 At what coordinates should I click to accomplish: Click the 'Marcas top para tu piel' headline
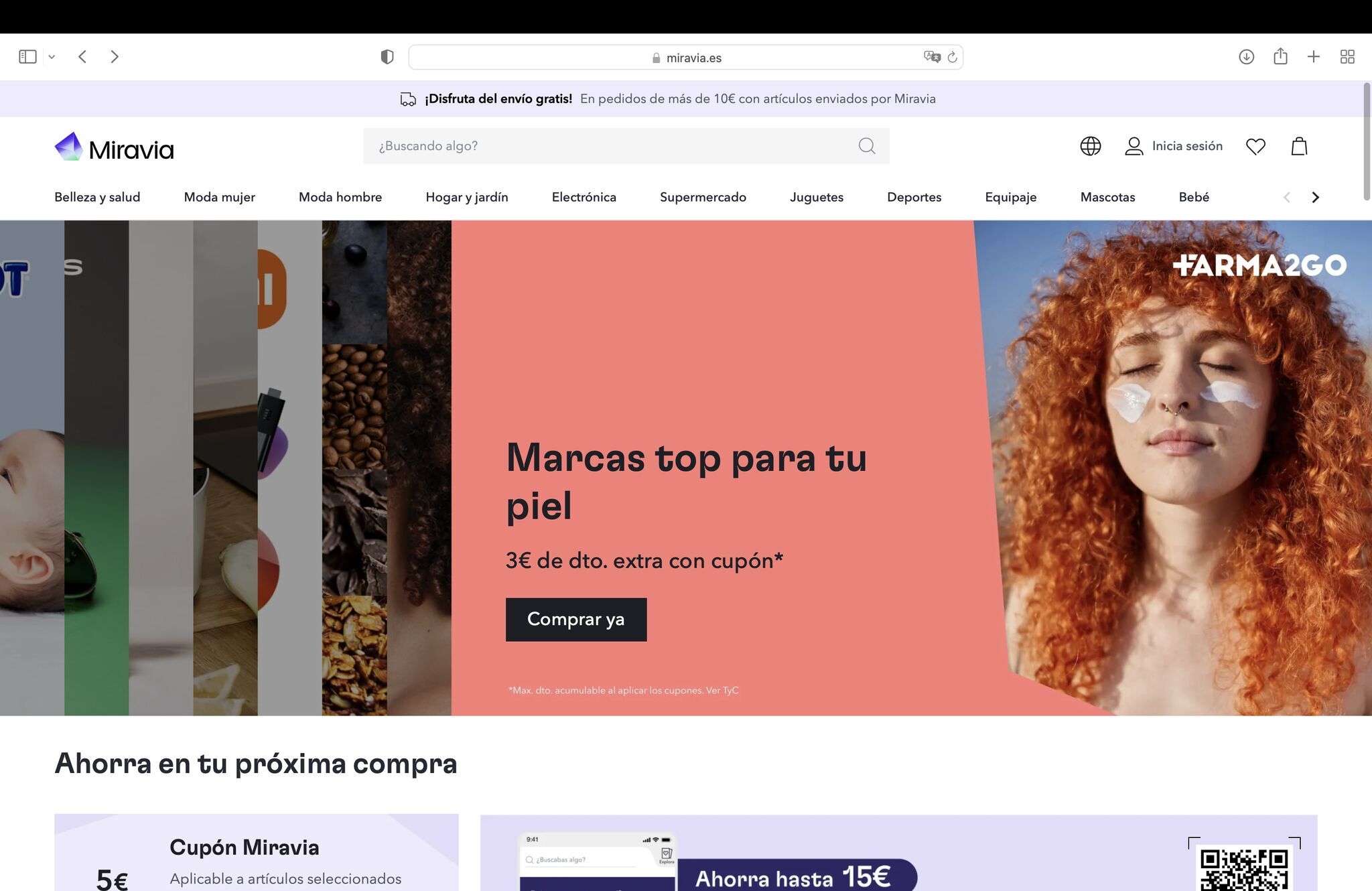point(687,481)
